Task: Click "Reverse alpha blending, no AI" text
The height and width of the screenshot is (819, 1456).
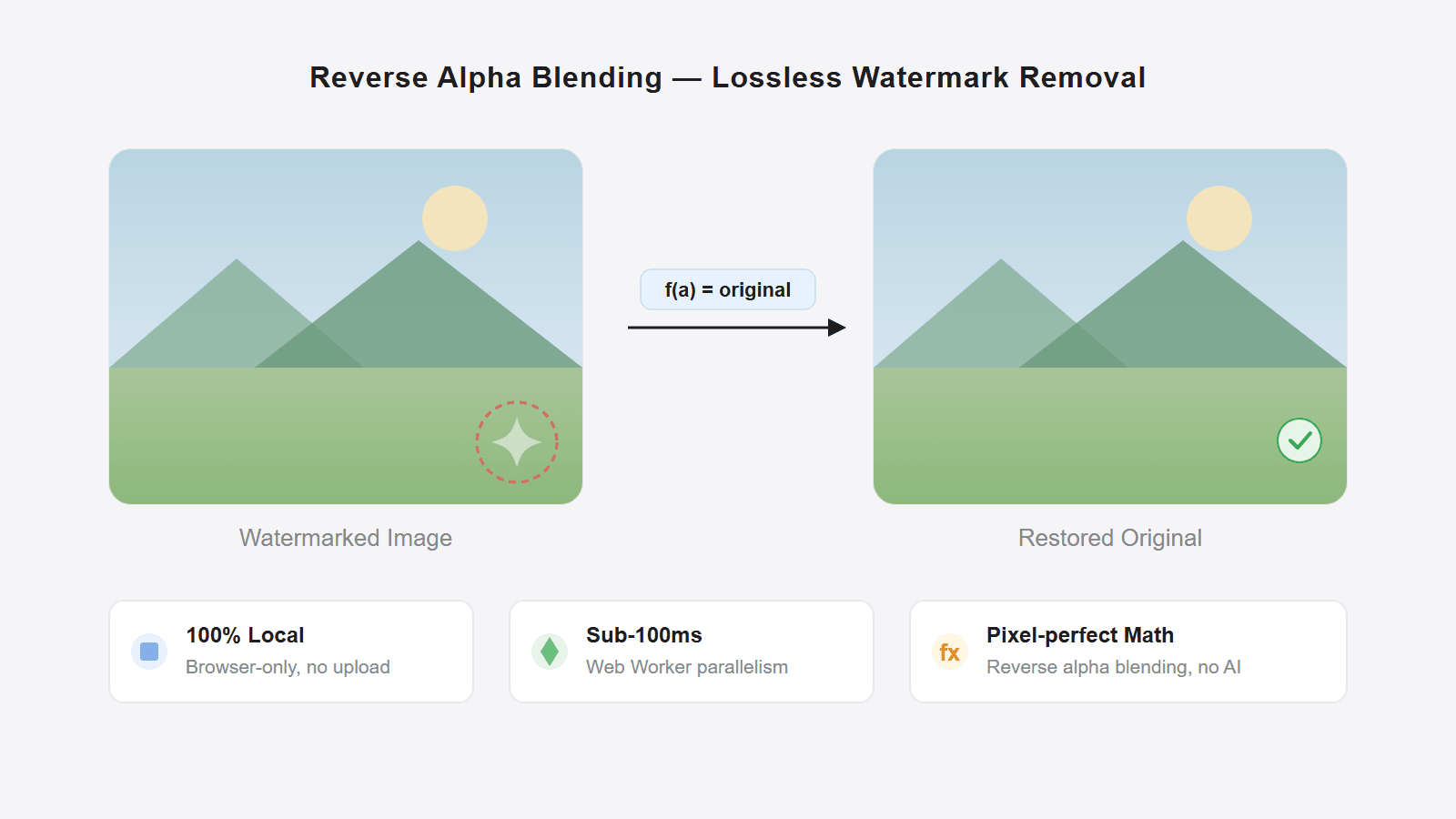Action: coord(1114,667)
